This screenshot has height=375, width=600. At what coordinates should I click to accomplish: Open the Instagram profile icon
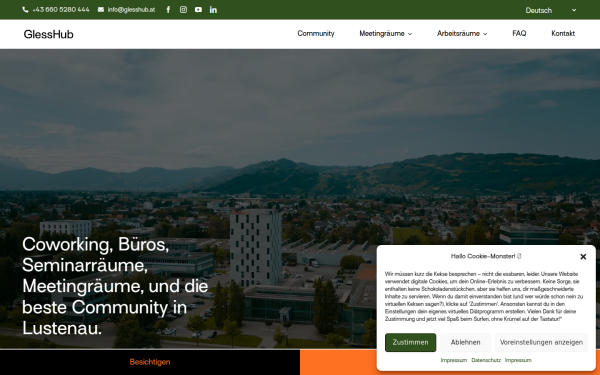183,10
